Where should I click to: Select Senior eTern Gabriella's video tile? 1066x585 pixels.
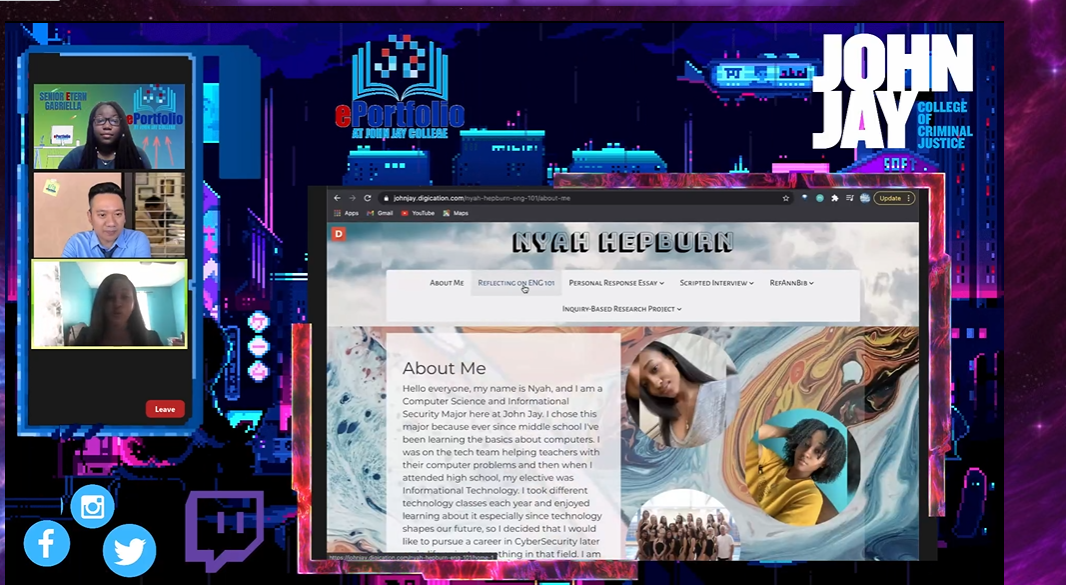109,127
